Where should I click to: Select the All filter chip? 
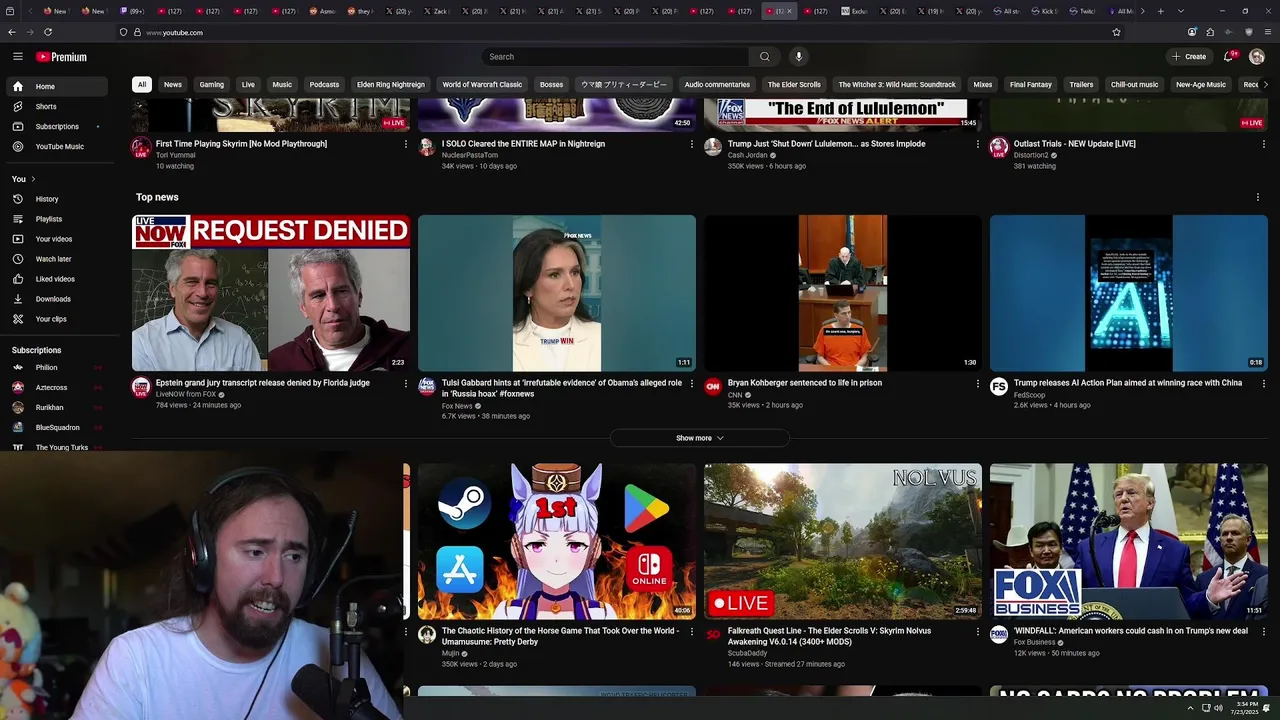(x=142, y=85)
